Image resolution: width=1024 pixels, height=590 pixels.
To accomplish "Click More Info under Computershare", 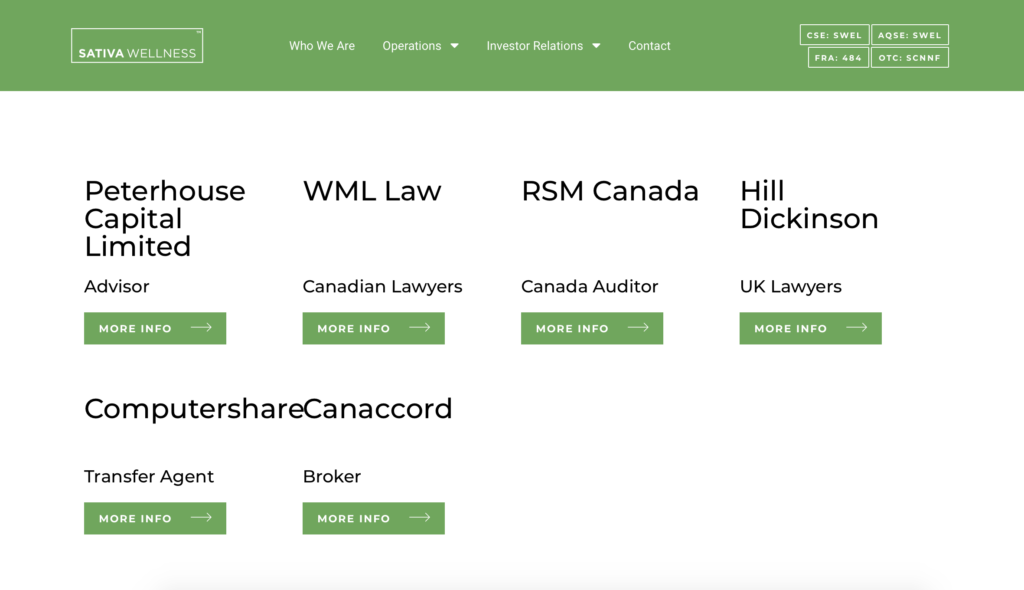I will click(155, 518).
